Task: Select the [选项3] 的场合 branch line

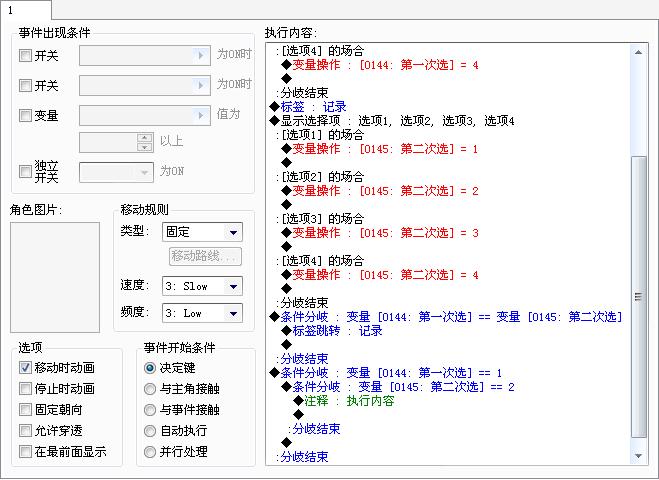Action: pos(320,219)
